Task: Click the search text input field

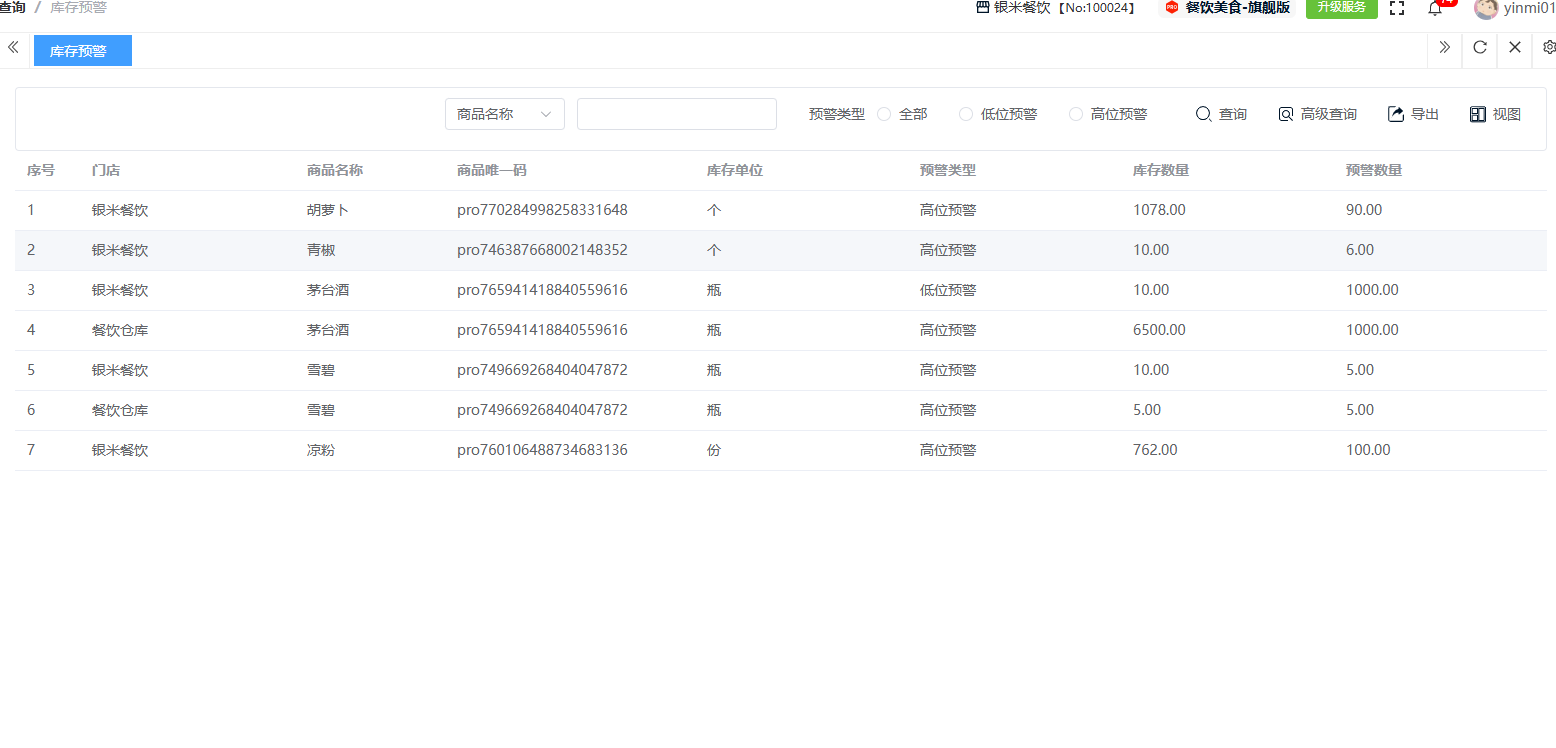Action: 676,114
